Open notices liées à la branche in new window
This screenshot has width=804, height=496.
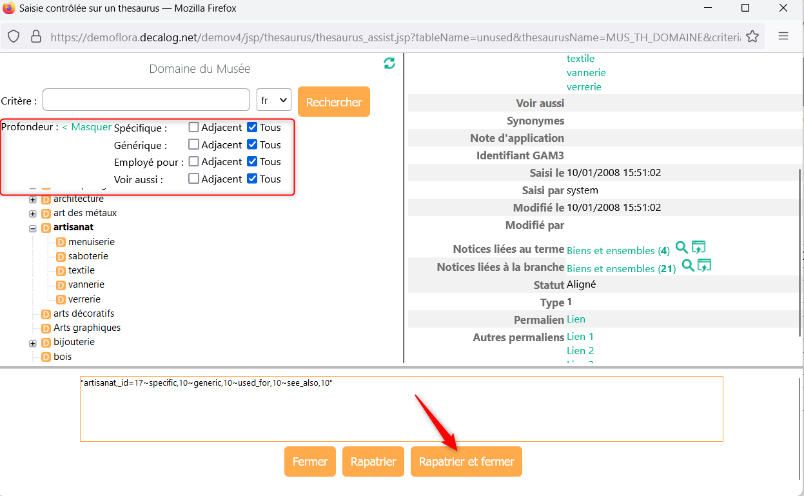pos(704,266)
